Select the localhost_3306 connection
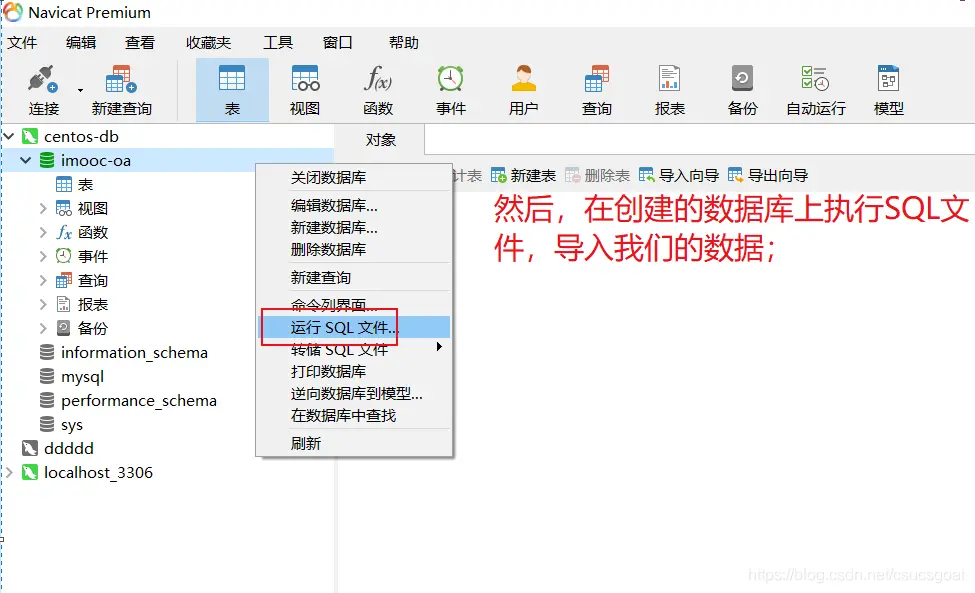 [98, 472]
